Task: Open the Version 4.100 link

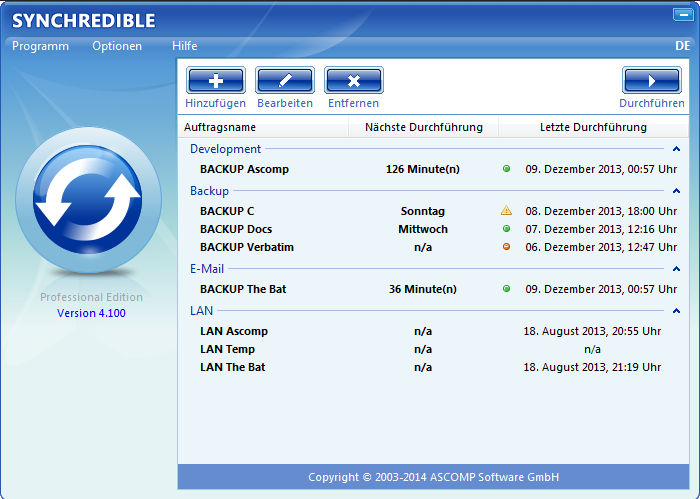Action: [x=91, y=313]
